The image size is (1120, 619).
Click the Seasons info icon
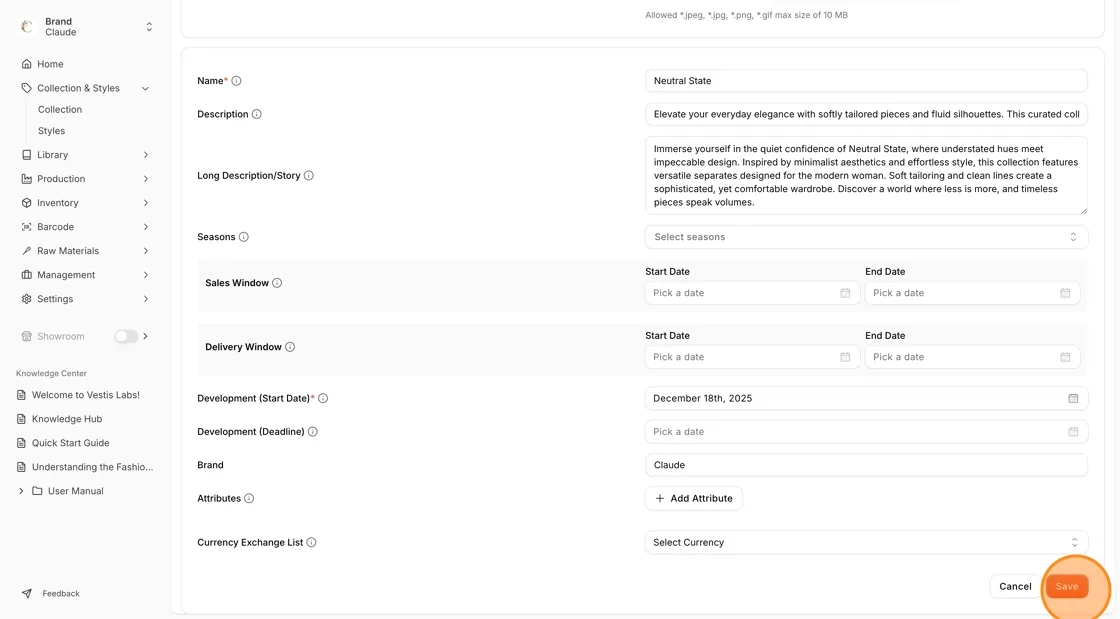[x=244, y=237]
